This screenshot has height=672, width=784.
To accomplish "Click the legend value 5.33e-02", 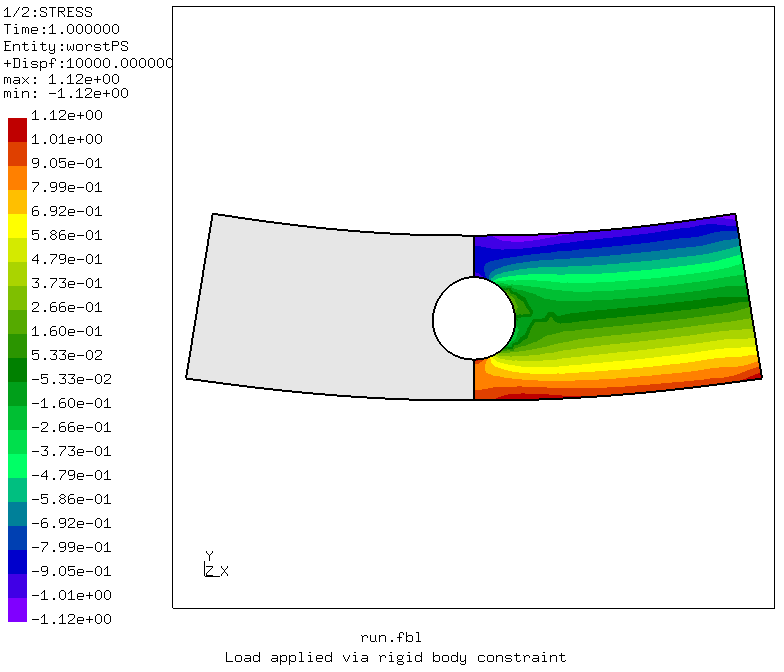I will 66,355.
